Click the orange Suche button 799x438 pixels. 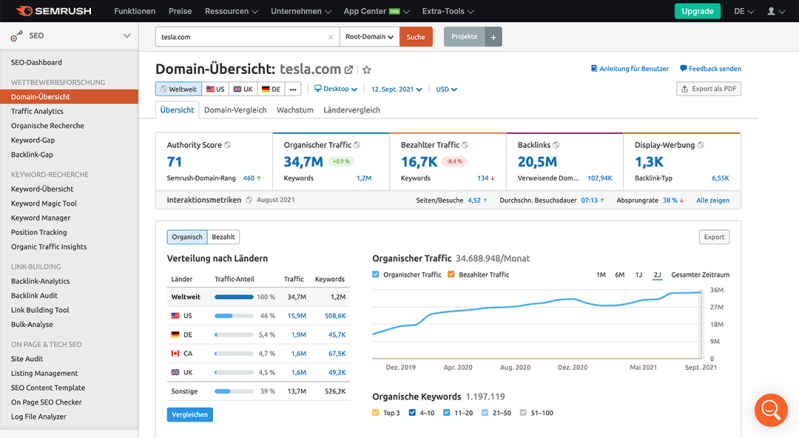tap(416, 37)
